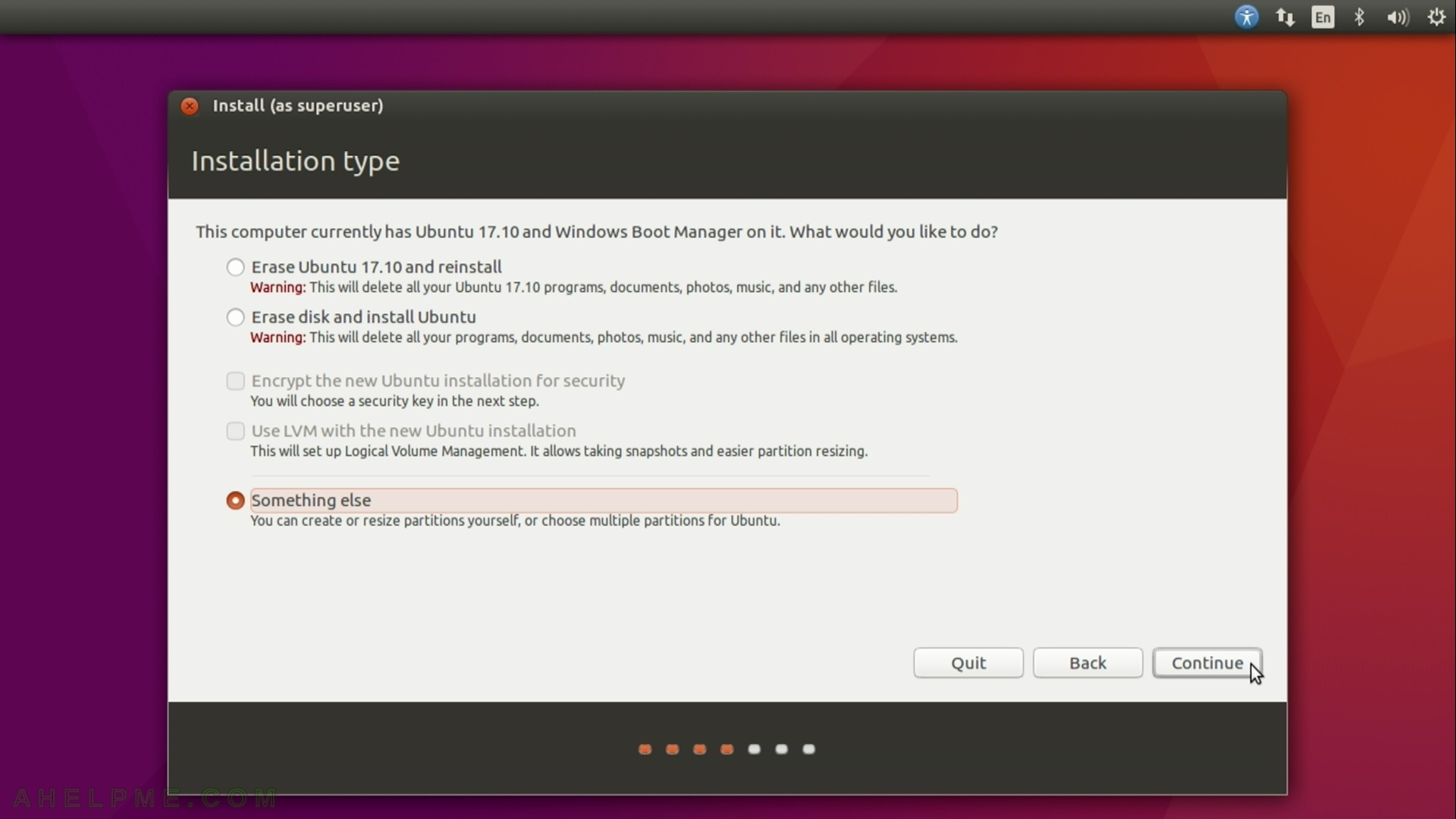This screenshot has height=819, width=1456.
Task: Click the Installation type heading
Action: point(295,161)
